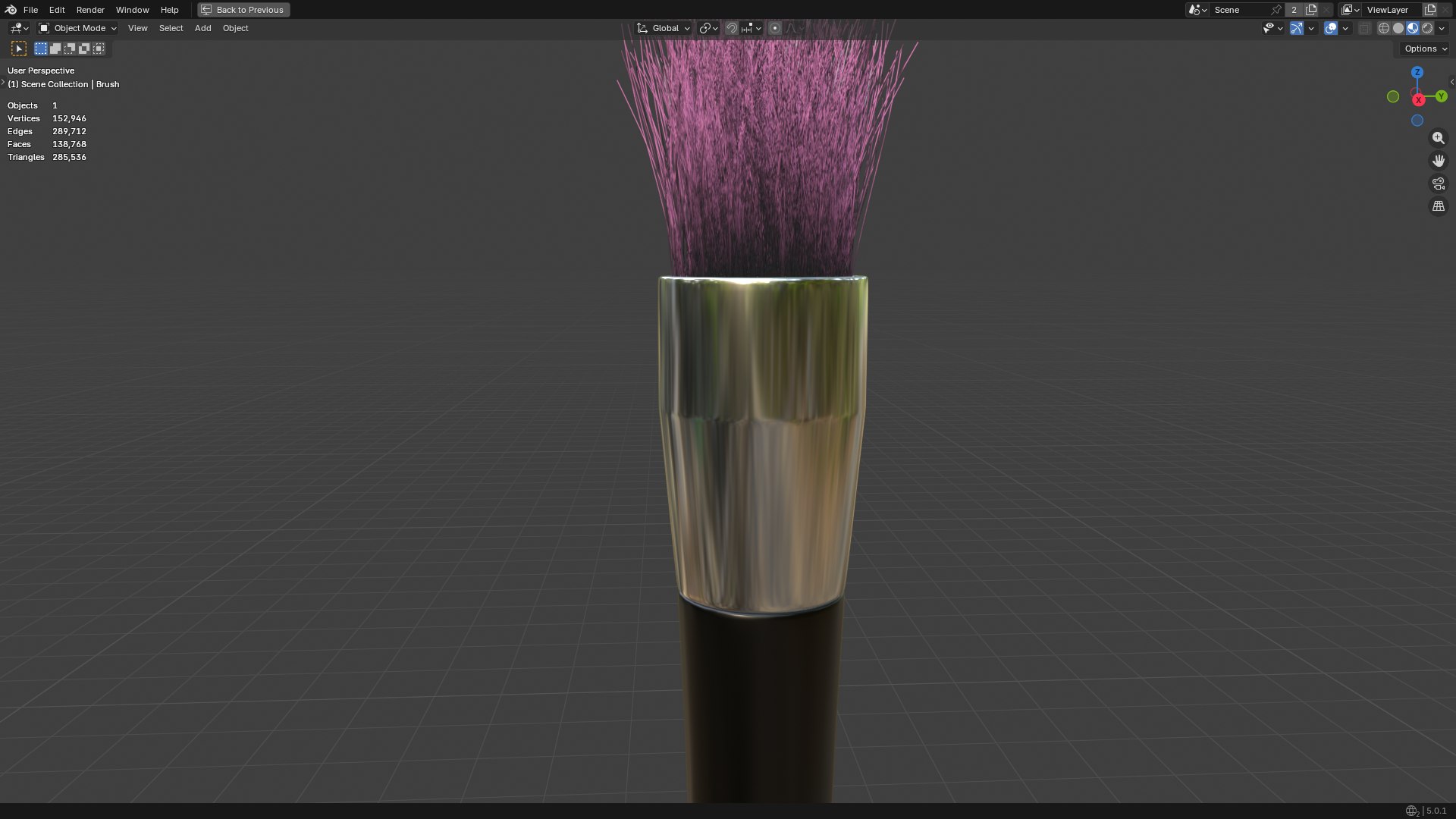Image resolution: width=1456 pixels, height=819 pixels.
Task: Toggle X-ray mode
Action: pos(1365,28)
